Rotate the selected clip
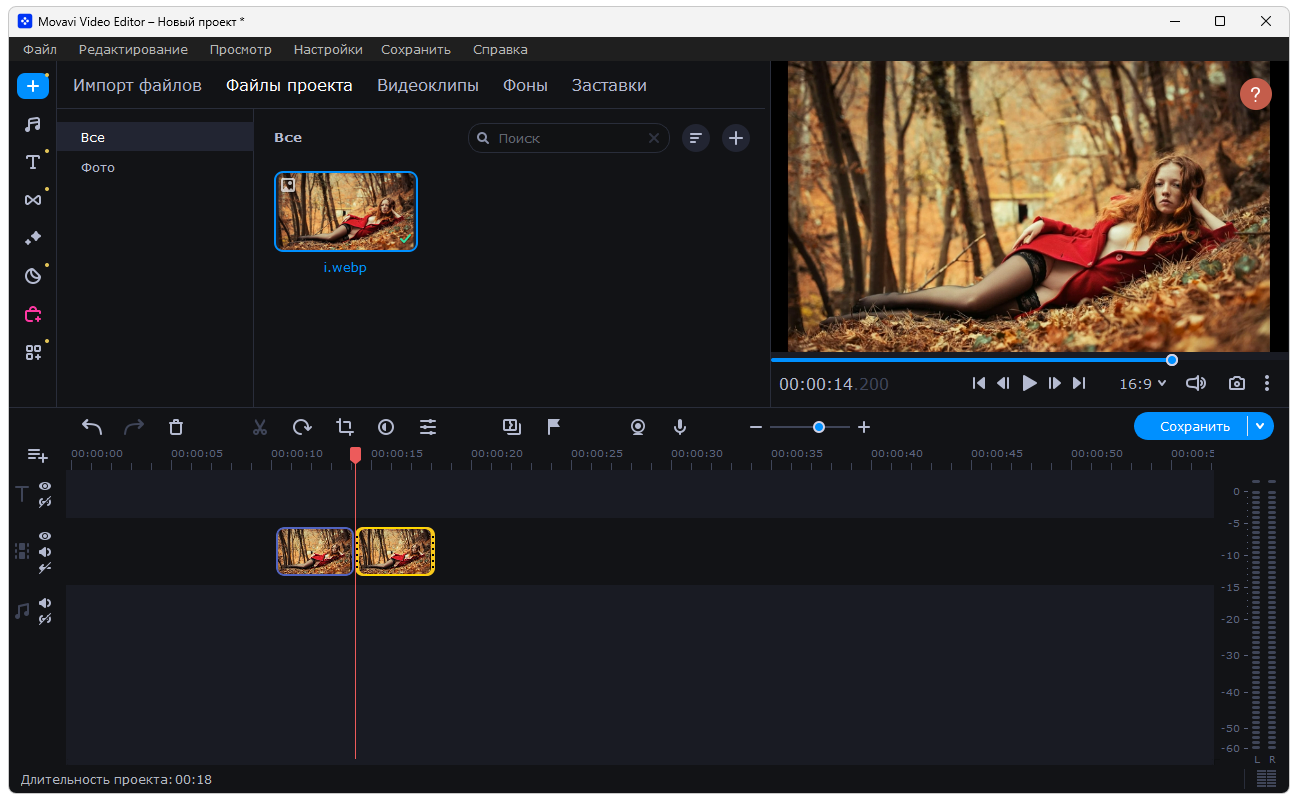This screenshot has width=1297, height=799. pyautogui.click(x=302, y=427)
